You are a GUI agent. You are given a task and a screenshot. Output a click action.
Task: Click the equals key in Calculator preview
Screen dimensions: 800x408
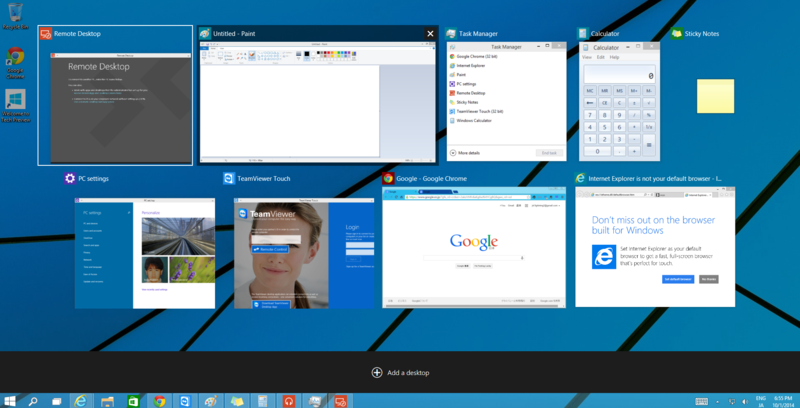(649, 145)
